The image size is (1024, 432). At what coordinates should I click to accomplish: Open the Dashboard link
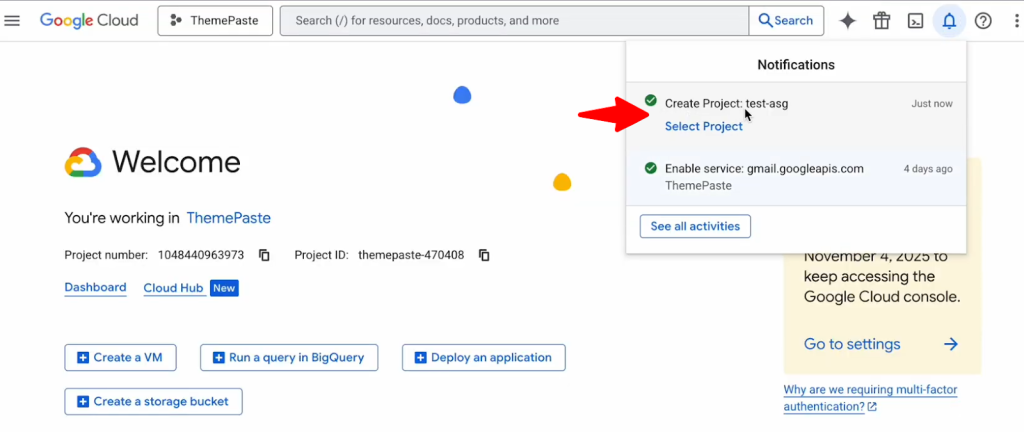[x=95, y=288]
